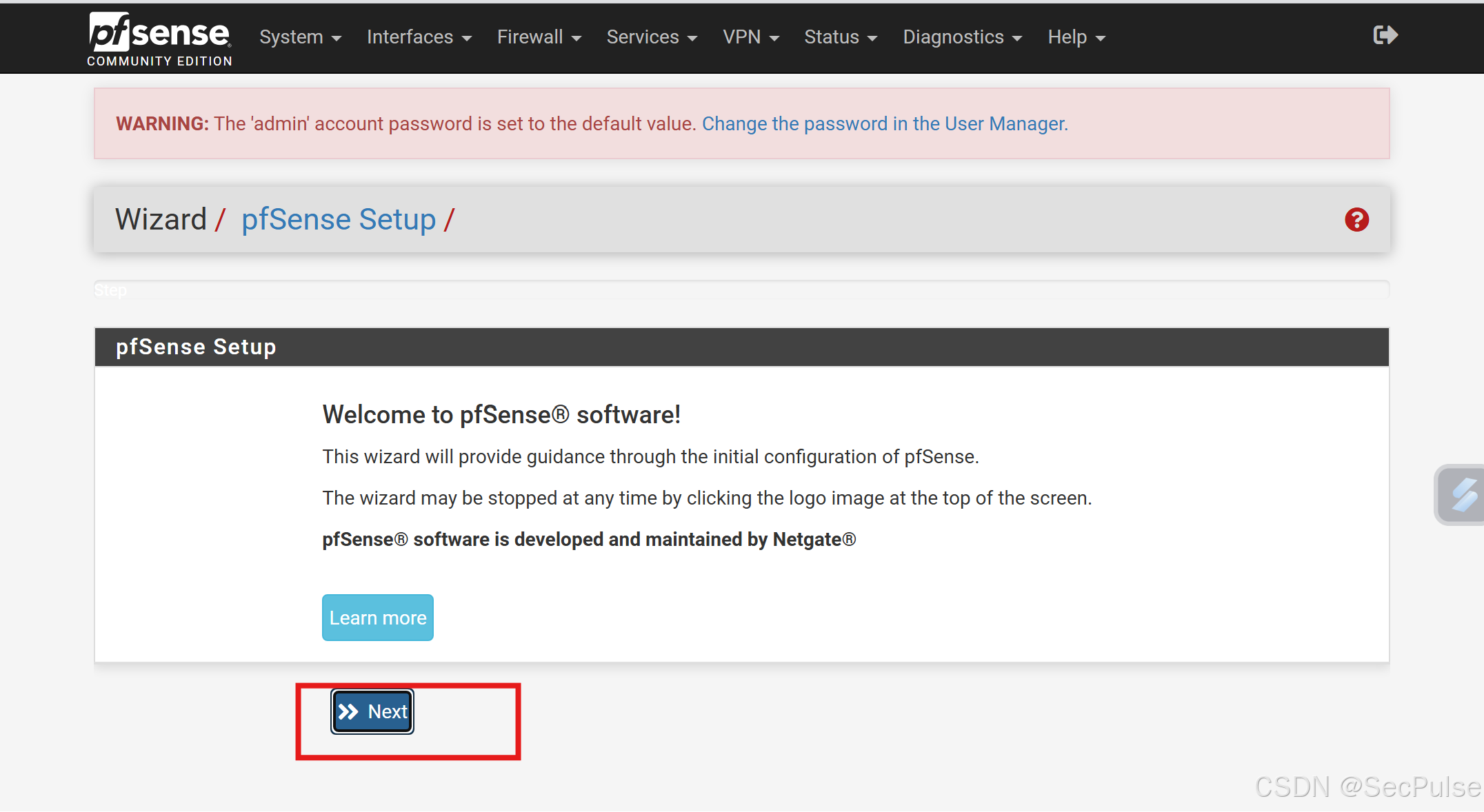Viewport: 1484px width, 812px height.
Task: Open the VPN menu
Action: tap(750, 37)
